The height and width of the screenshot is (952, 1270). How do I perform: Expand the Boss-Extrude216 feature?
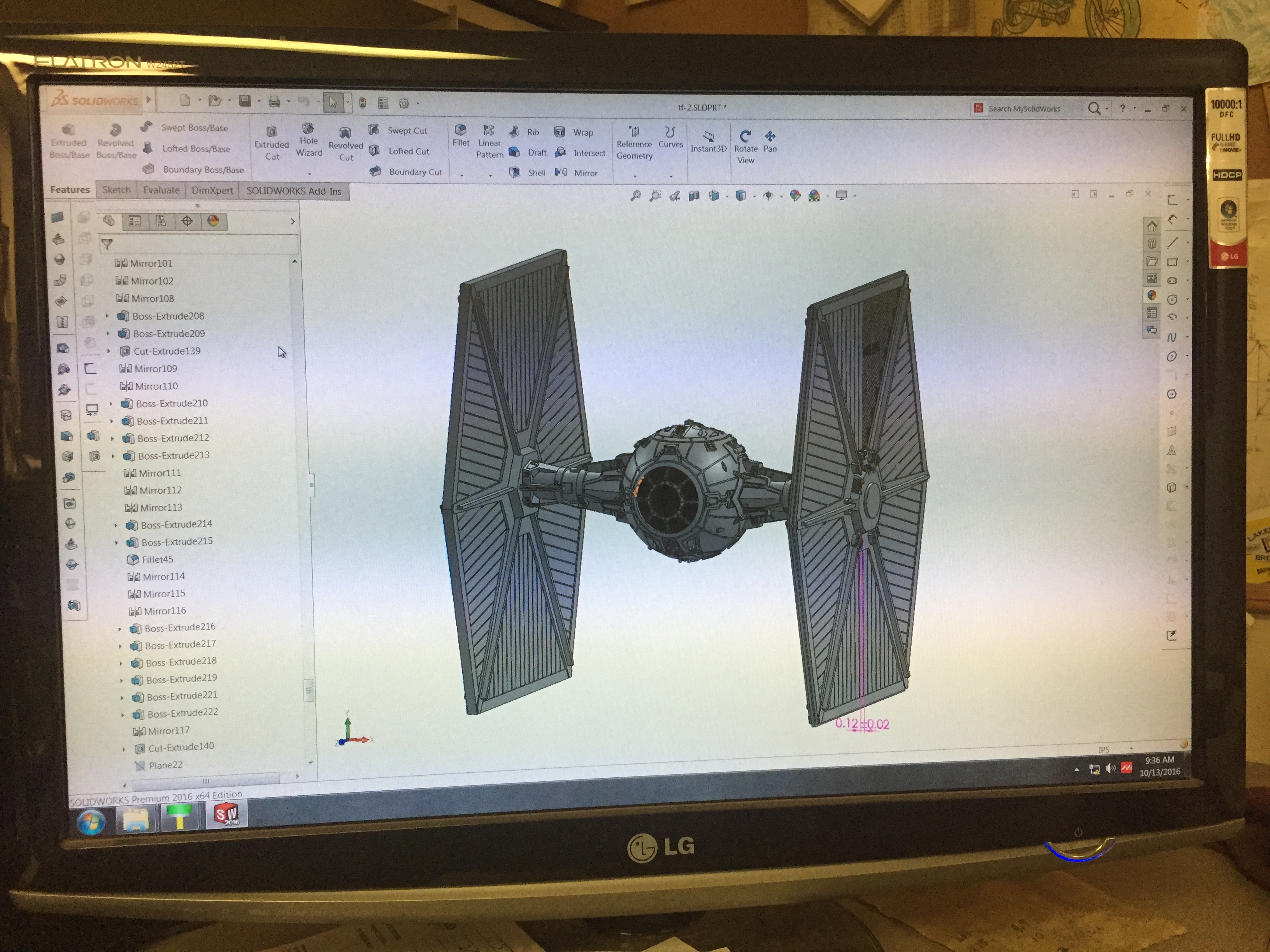coord(119,629)
